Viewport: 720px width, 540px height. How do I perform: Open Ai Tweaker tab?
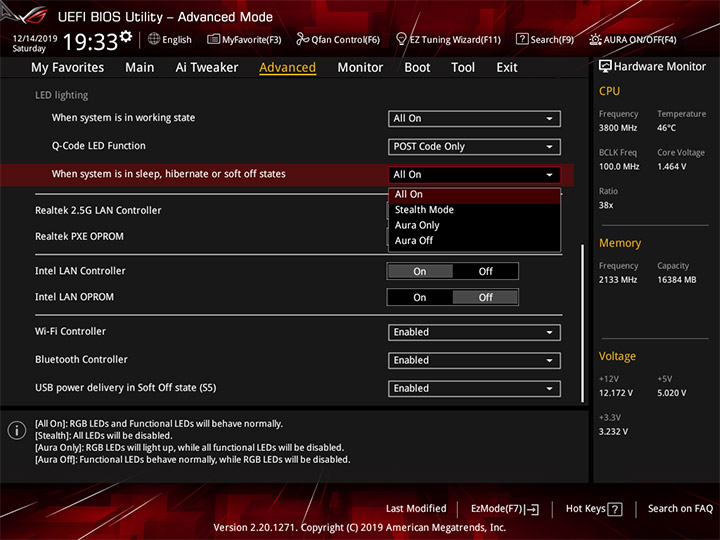(207, 68)
